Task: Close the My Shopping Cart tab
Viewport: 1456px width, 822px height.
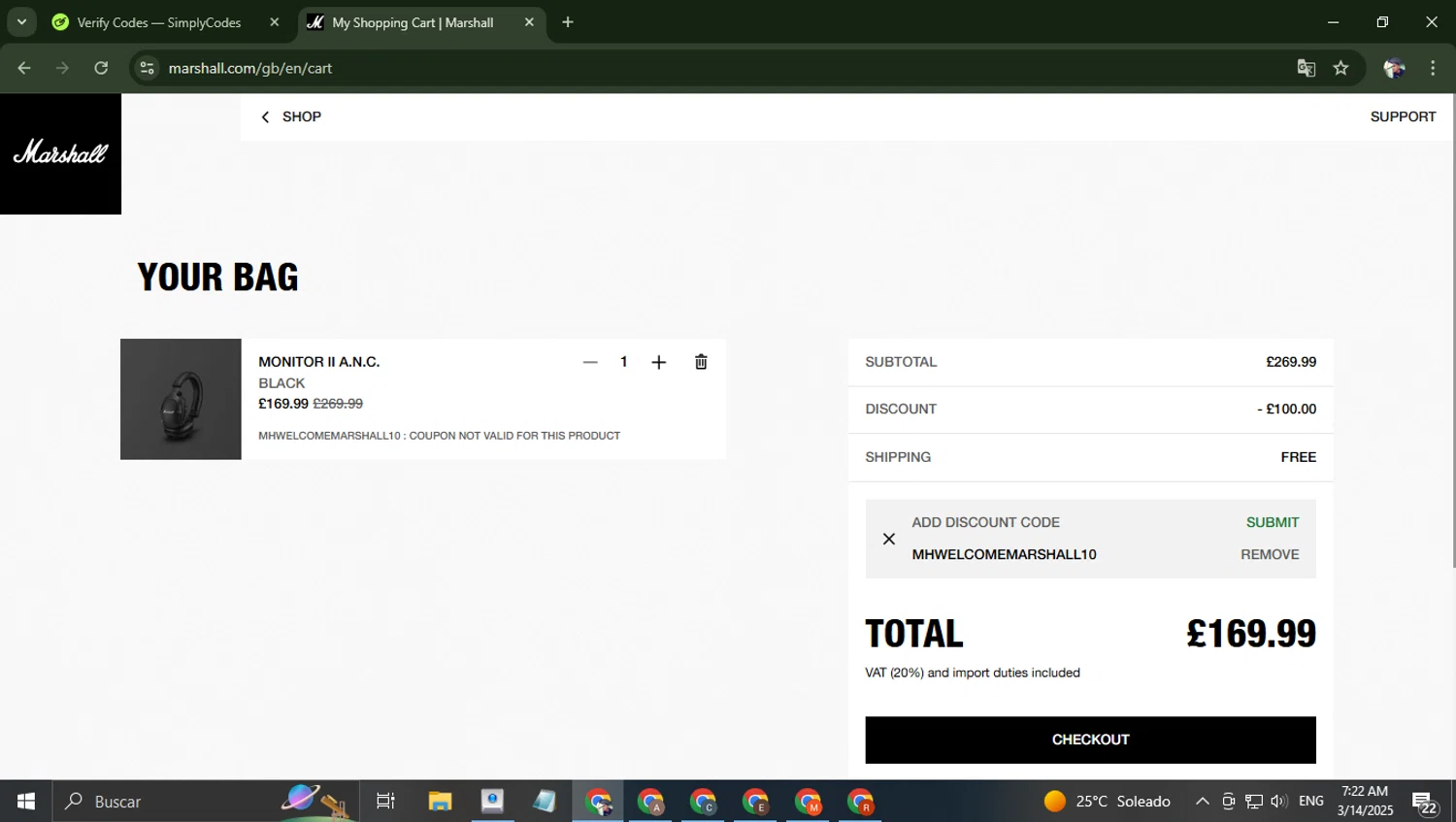Action: (529, 22)
